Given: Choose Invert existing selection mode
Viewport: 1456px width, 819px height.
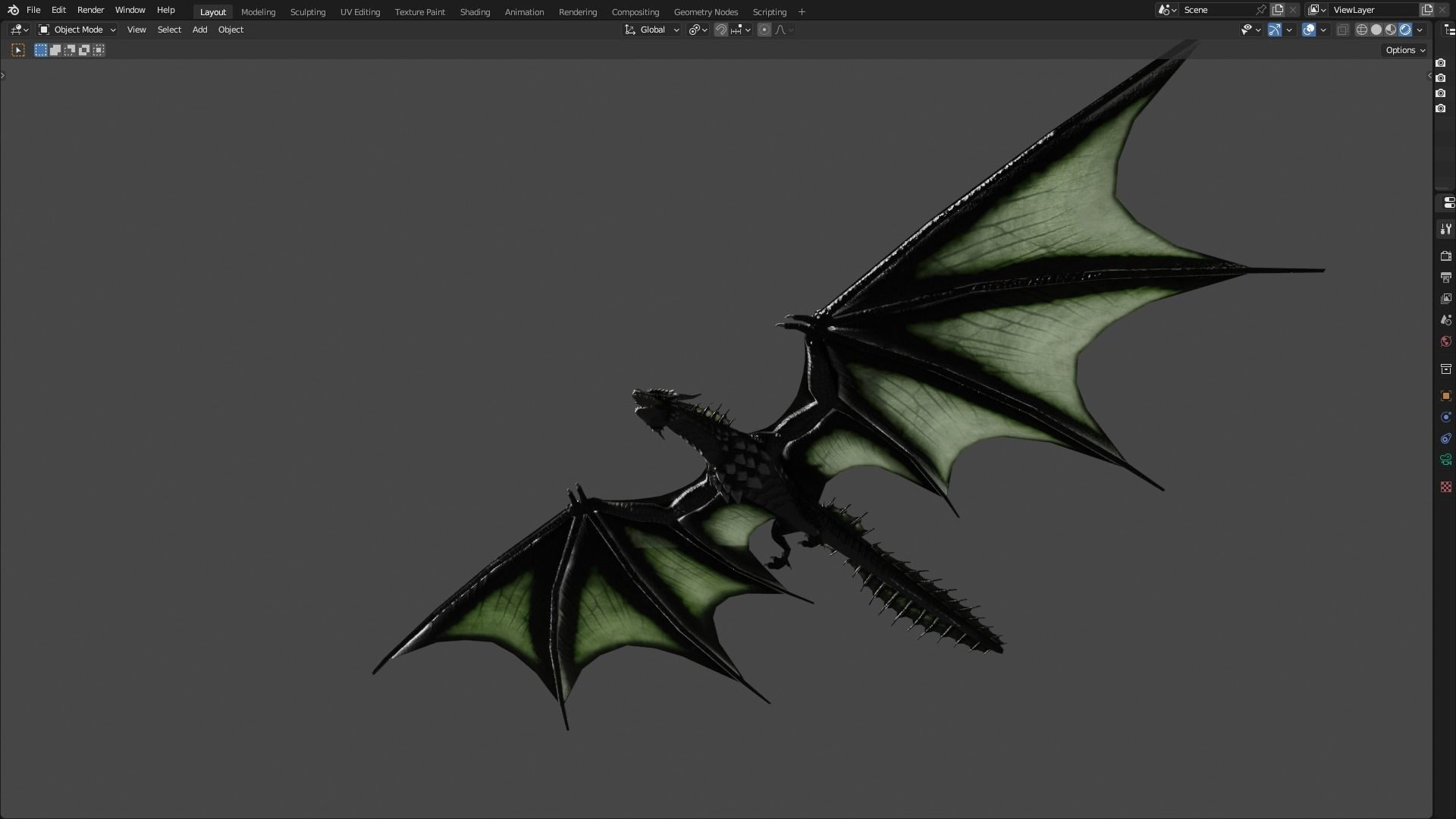Looking at the screenshot, I should (84, 50).
